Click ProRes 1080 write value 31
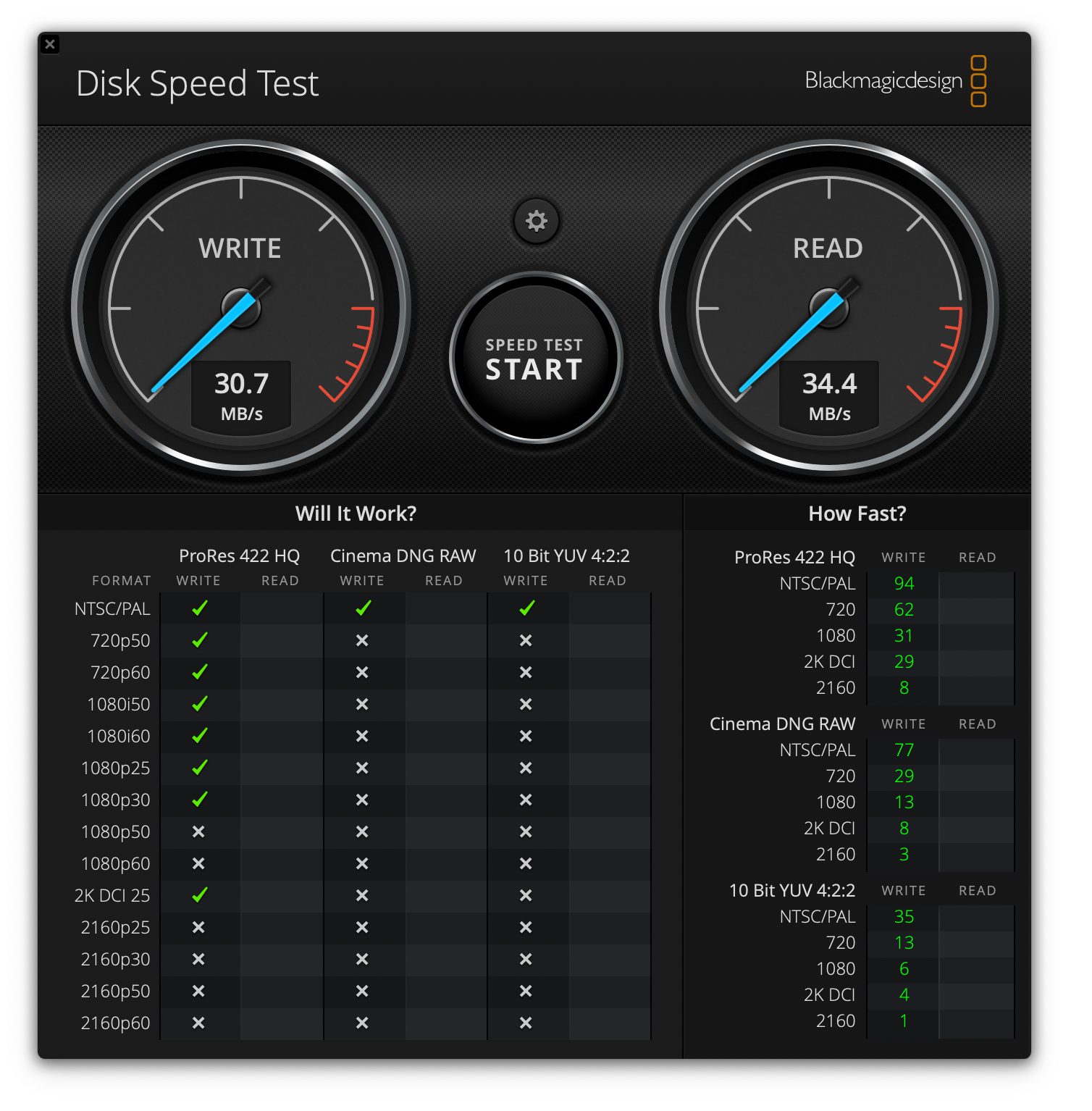The height and width of the screenshot is (1111, 1092). tap(904, 635)
